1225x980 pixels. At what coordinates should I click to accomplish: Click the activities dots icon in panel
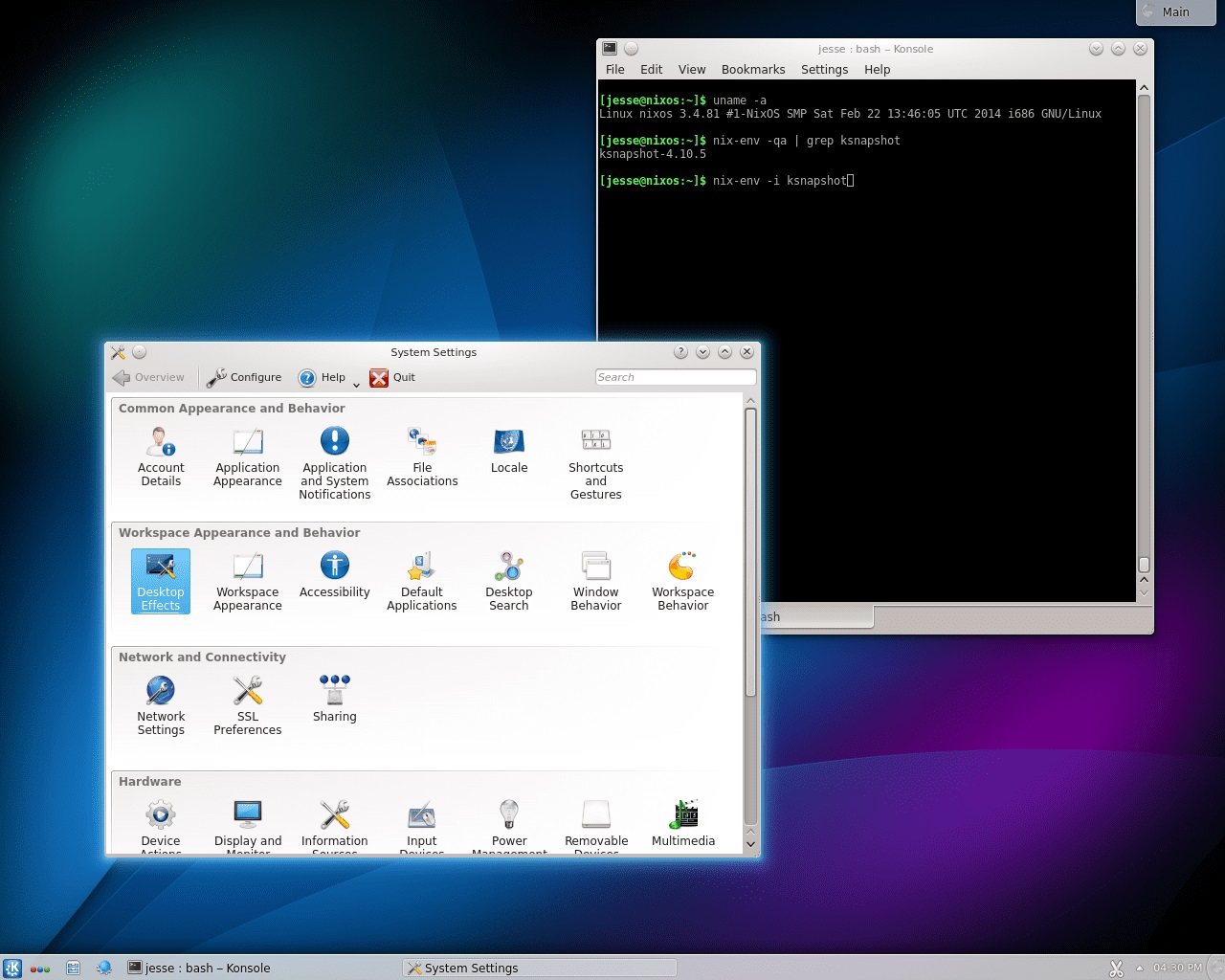(x=40, y=969)
